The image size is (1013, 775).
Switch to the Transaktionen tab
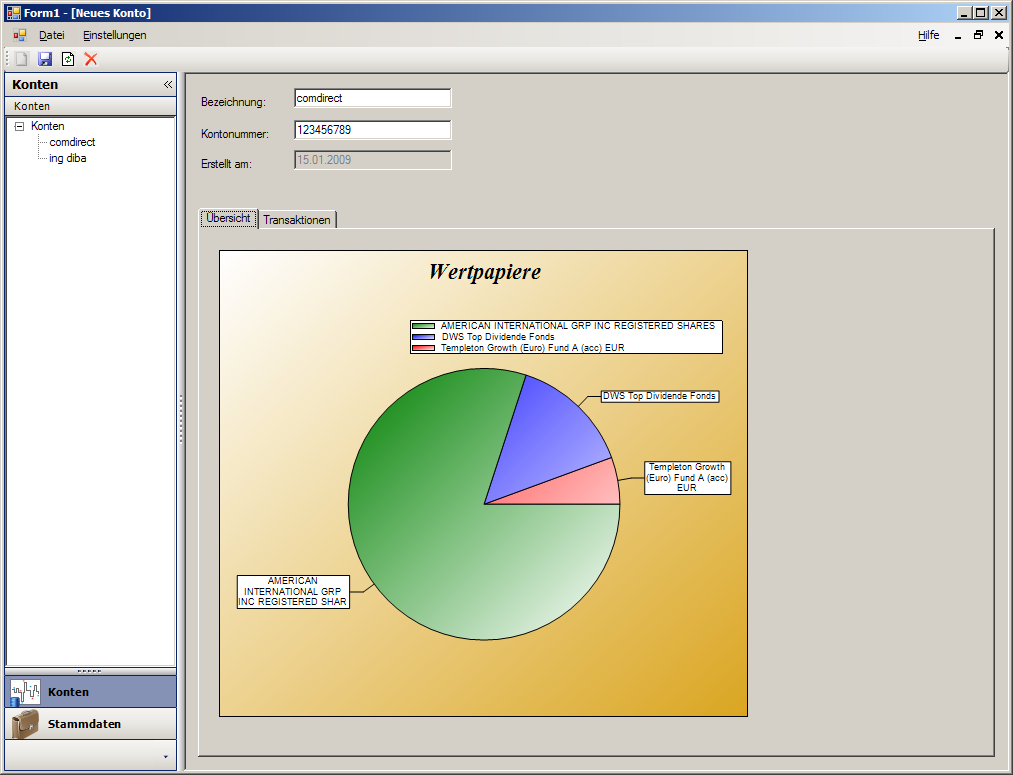(x=297, y=220)
